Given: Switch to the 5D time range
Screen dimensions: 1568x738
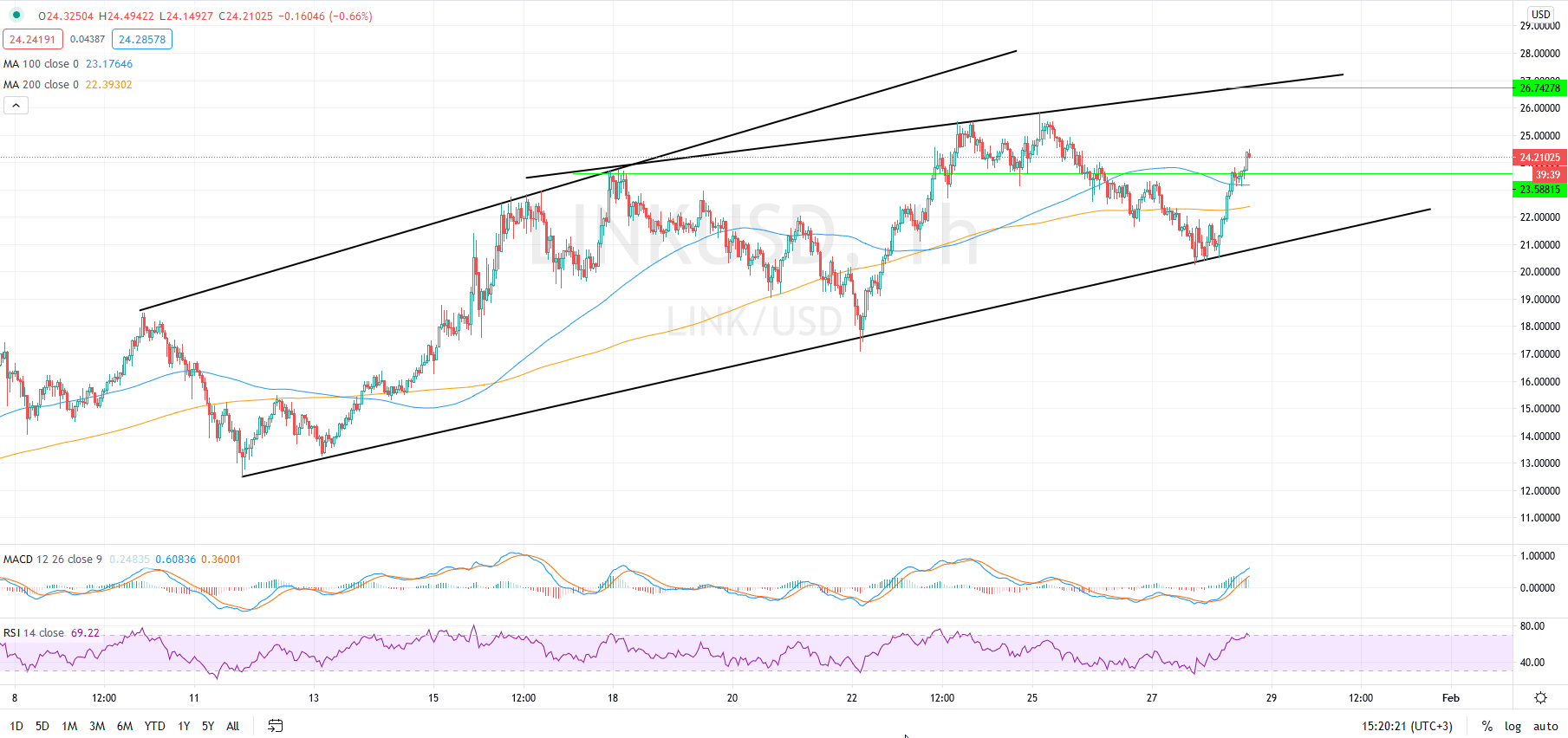Looking at the screenshot, I should 42,726.
